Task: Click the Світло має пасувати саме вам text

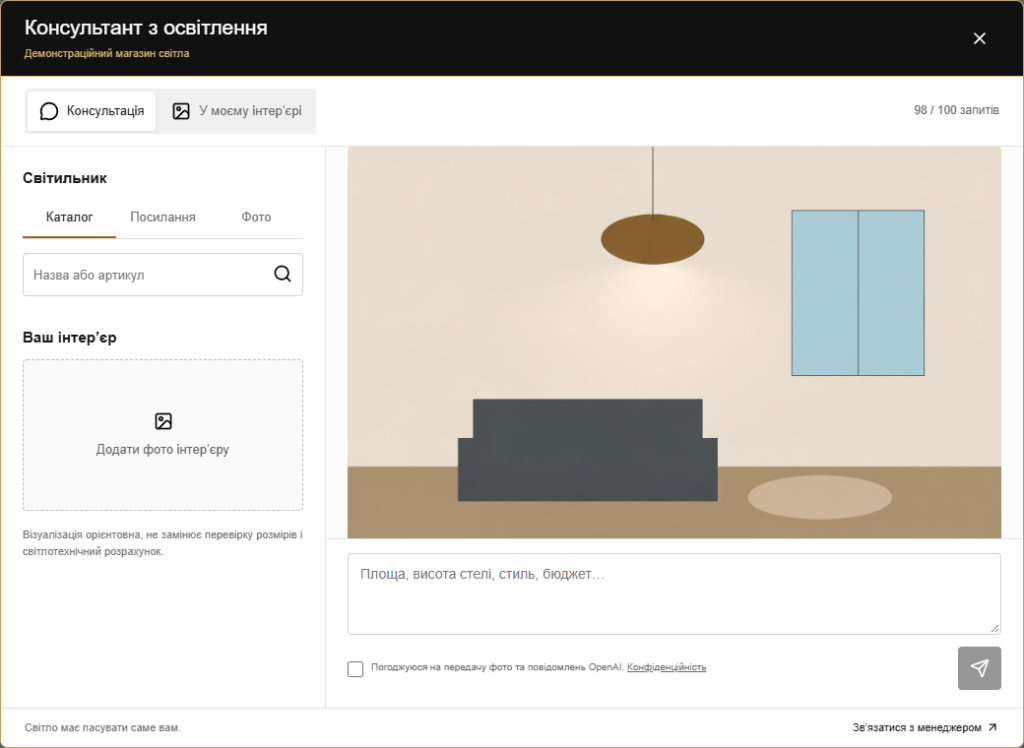Action: coord(103,727)
